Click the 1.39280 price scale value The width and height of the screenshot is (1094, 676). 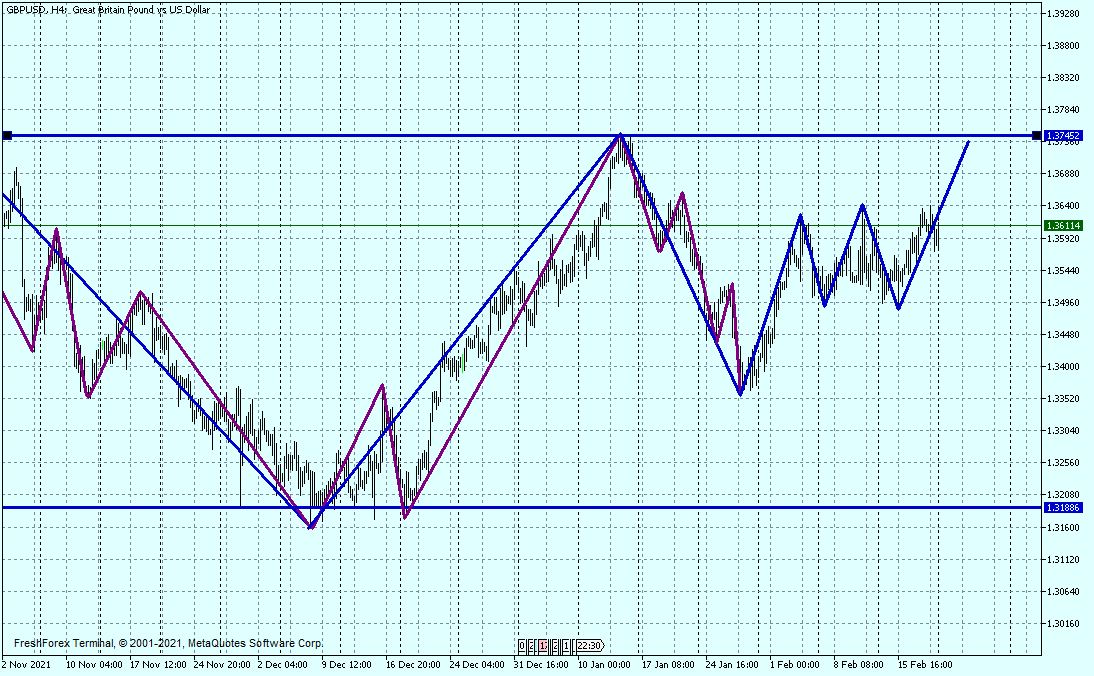[x=1064, y=13]
